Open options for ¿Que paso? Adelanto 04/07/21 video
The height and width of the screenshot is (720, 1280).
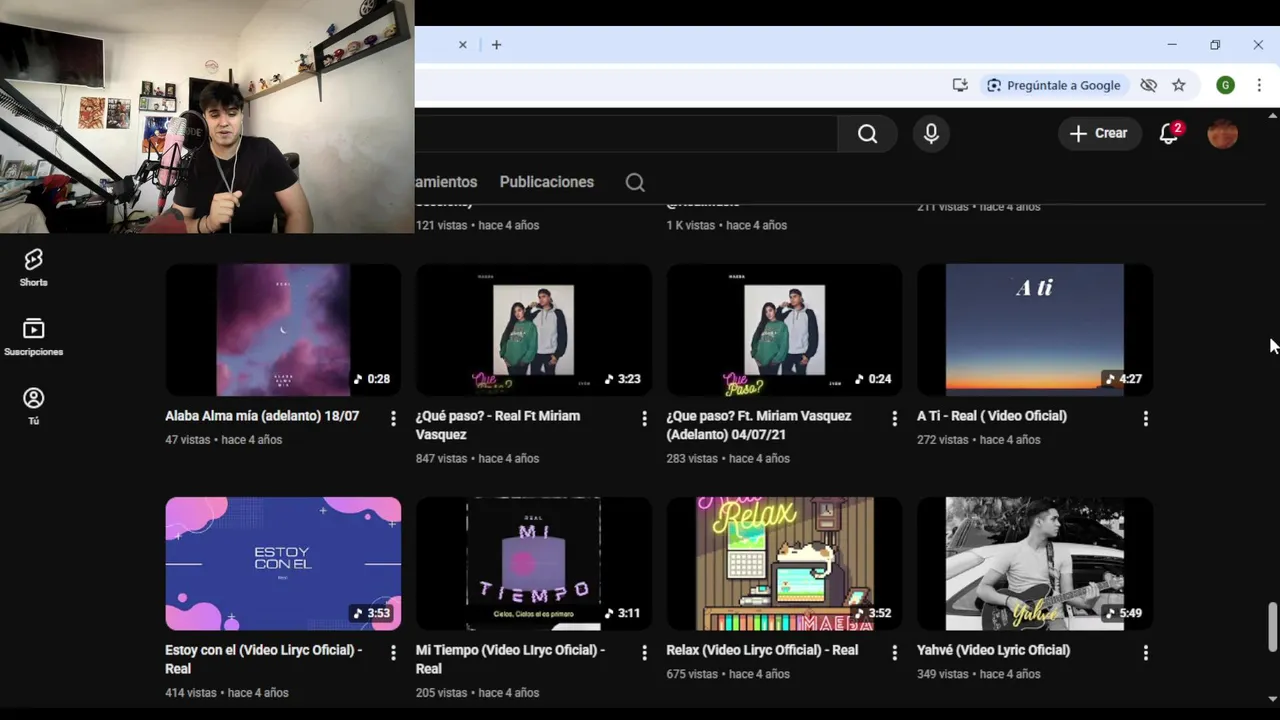tap(895, 419)
